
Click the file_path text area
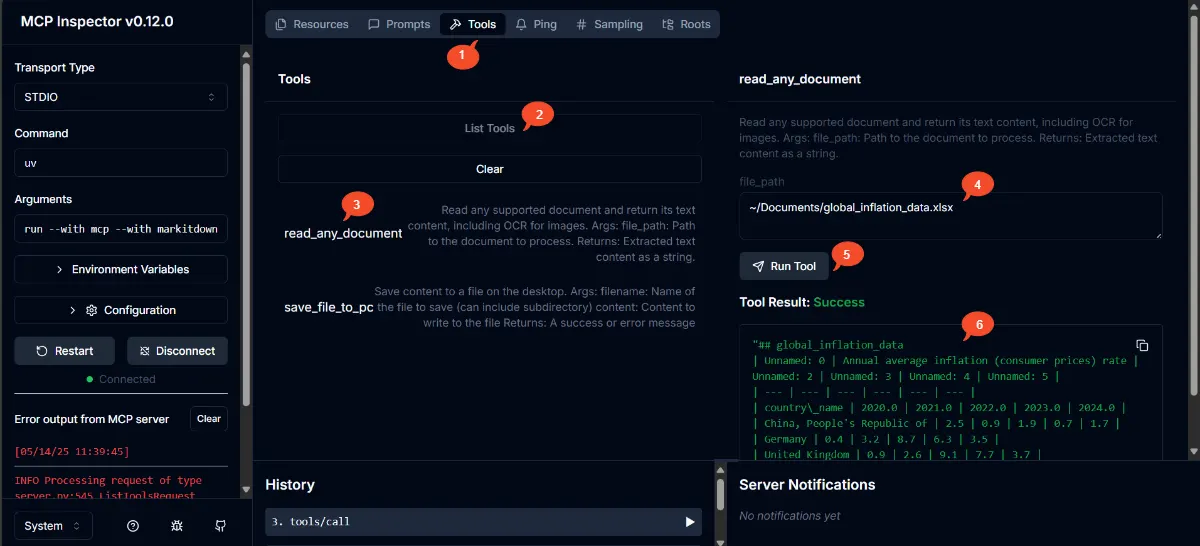[951, 216]
